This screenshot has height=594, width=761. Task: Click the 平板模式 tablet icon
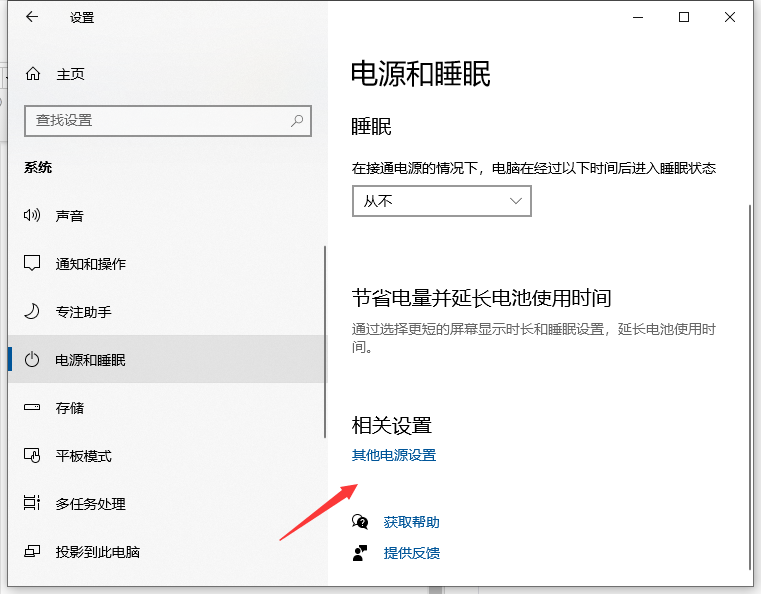(x=33, y=456)
